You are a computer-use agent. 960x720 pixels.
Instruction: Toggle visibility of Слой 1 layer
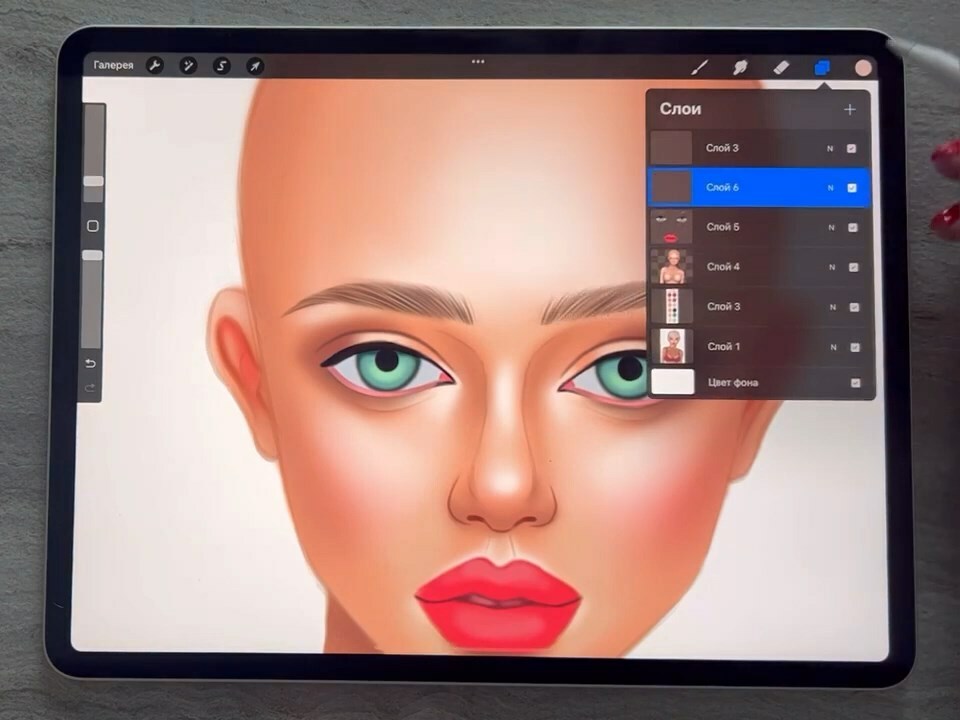click(x=855, y=347)
